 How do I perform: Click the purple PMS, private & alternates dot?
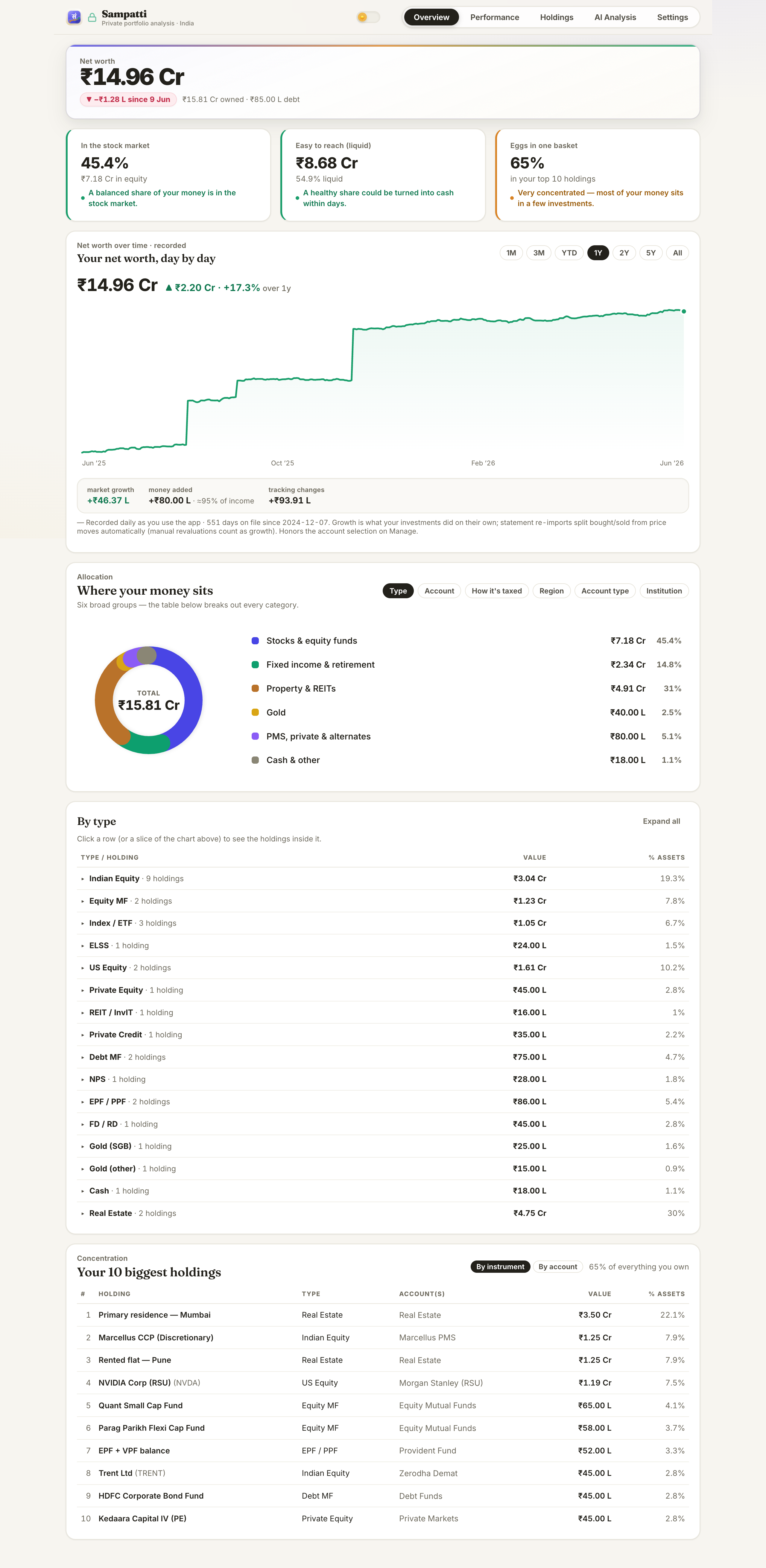click(255, 736)
